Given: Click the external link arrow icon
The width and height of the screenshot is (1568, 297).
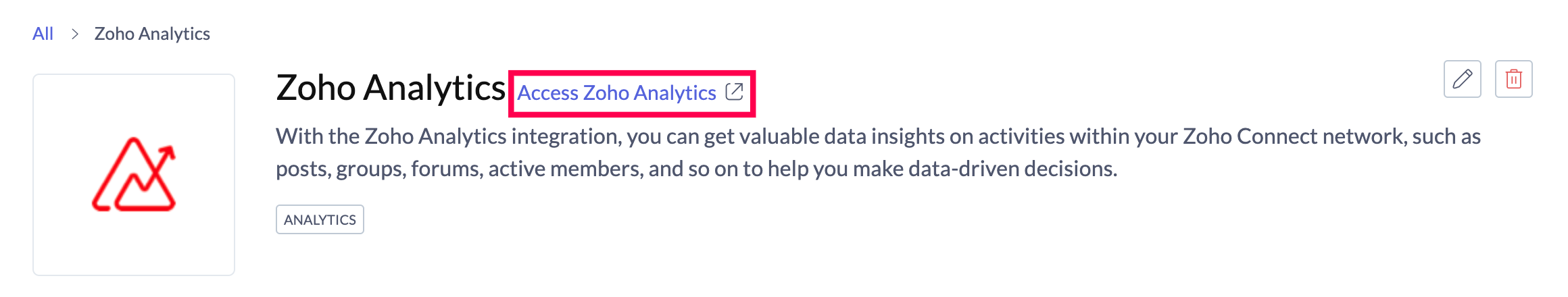Looking at the screenshot, I should pyautogui.click(x=734, y=91).
